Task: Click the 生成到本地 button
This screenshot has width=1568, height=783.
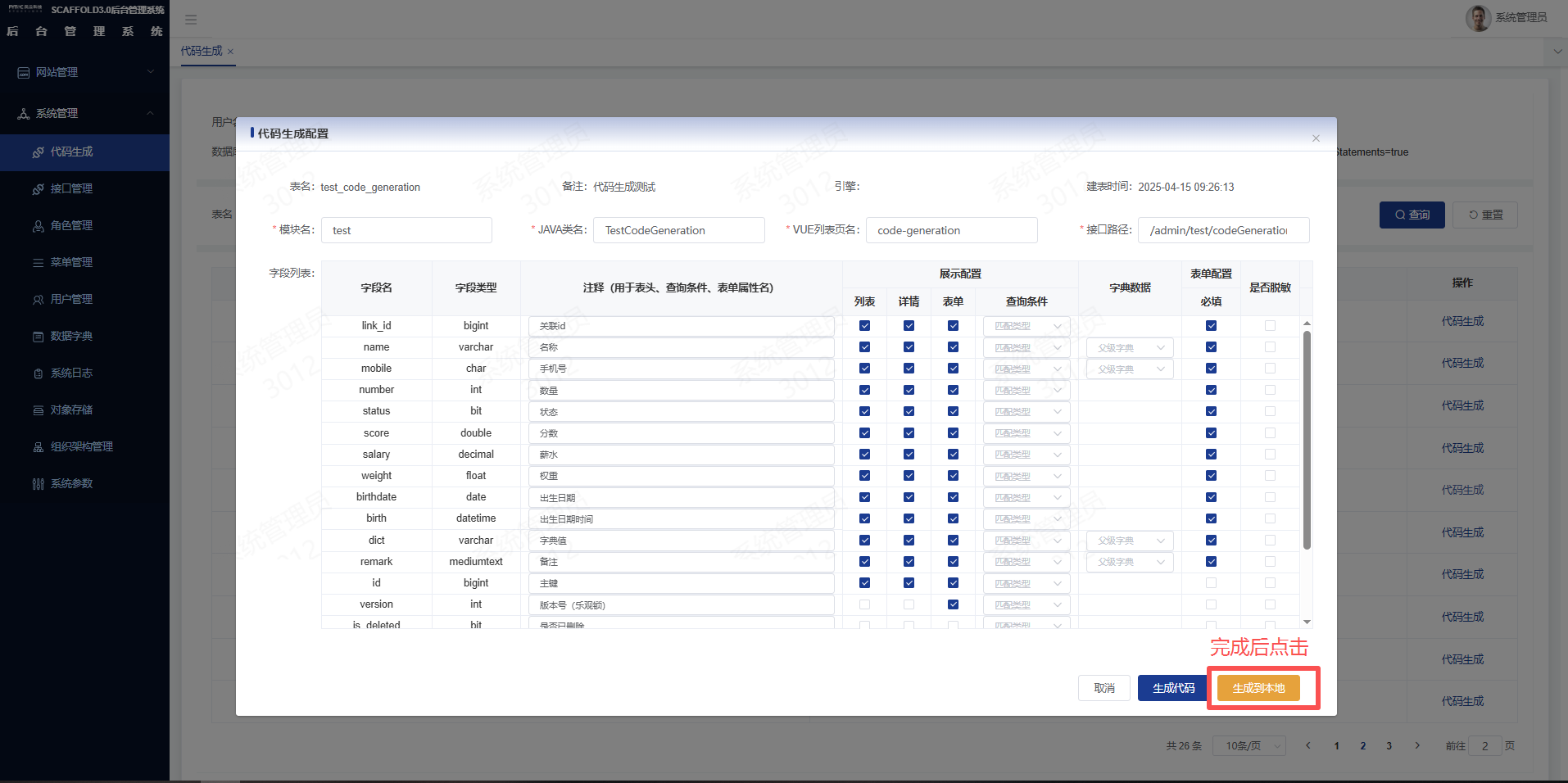Action: pos(1258,688)
